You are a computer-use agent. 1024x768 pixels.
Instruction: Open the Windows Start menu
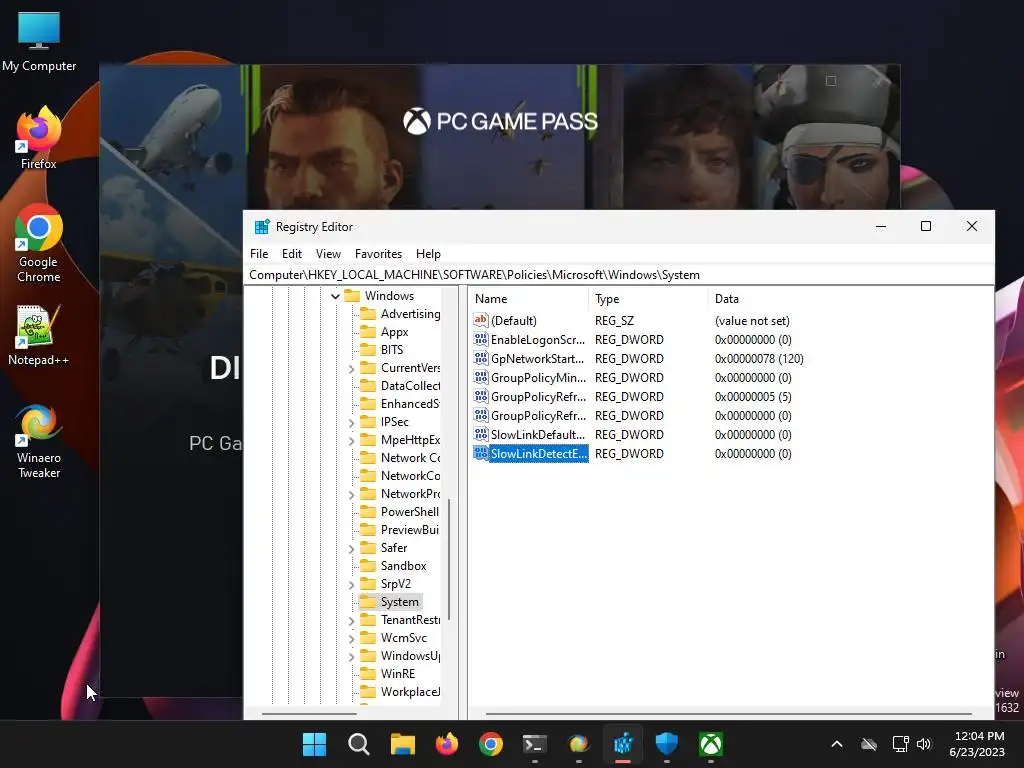tap(314, 744)
